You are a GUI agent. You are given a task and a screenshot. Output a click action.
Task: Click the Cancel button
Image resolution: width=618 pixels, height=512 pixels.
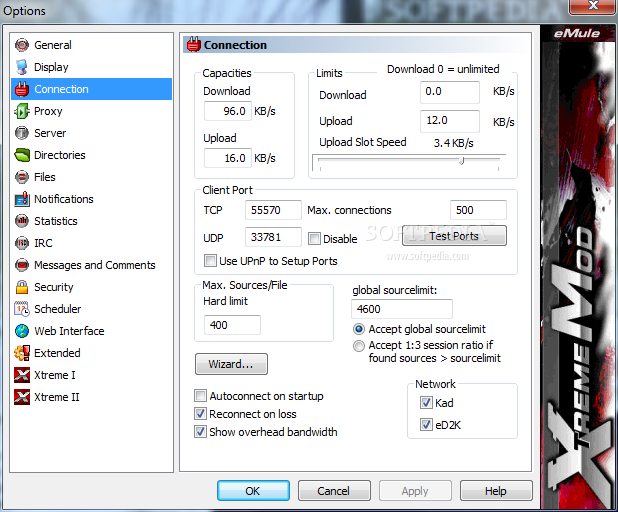(x=334, y=491)
